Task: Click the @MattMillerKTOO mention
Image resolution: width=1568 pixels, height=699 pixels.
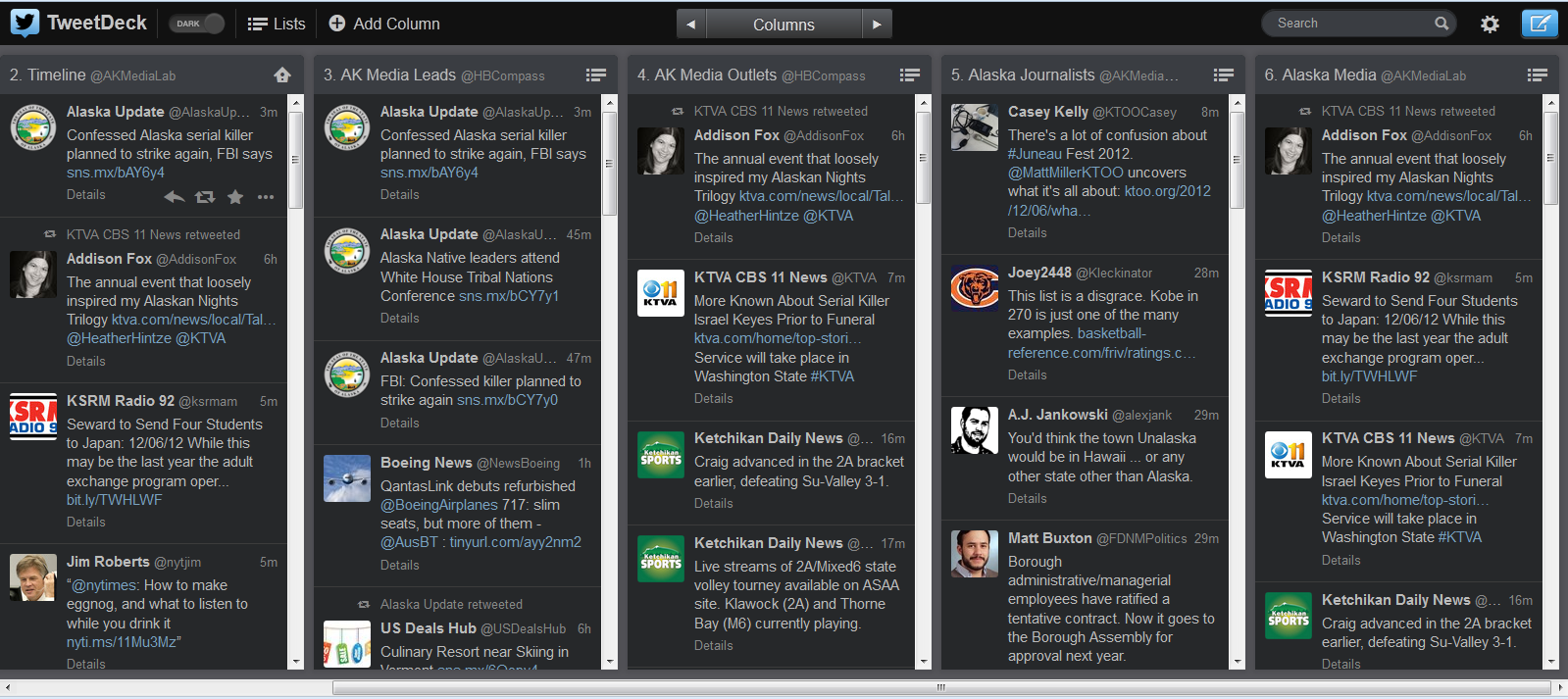Action: click(1066, 173)
